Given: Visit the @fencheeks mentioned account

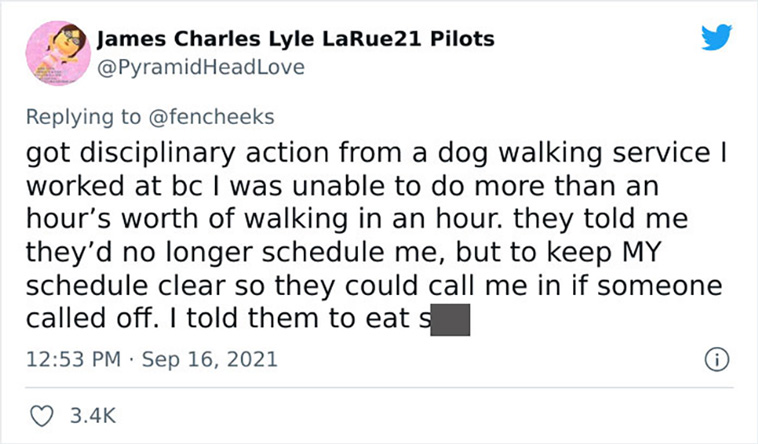Looking at the screenshot, I should coord(211,117).
